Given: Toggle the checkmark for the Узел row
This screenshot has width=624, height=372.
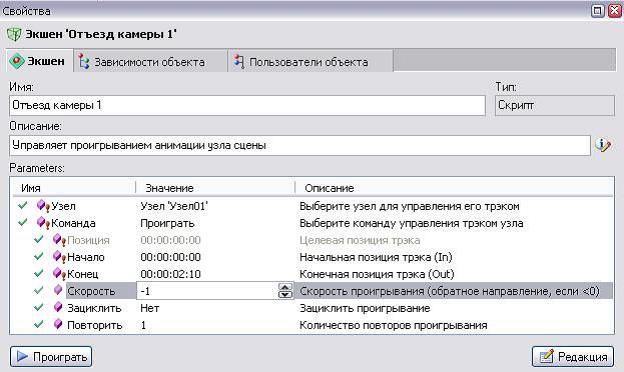Looking at the screenshot, I should pos(23,206).
